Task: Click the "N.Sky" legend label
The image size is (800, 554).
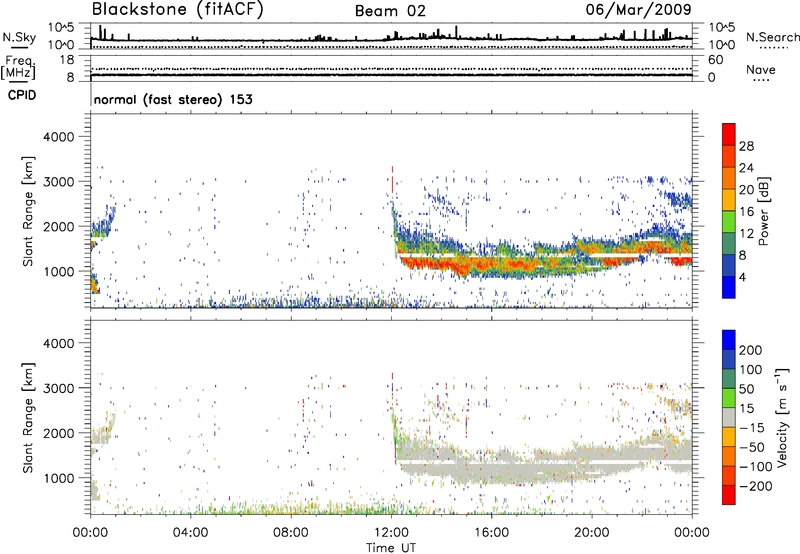Action: 19,37
